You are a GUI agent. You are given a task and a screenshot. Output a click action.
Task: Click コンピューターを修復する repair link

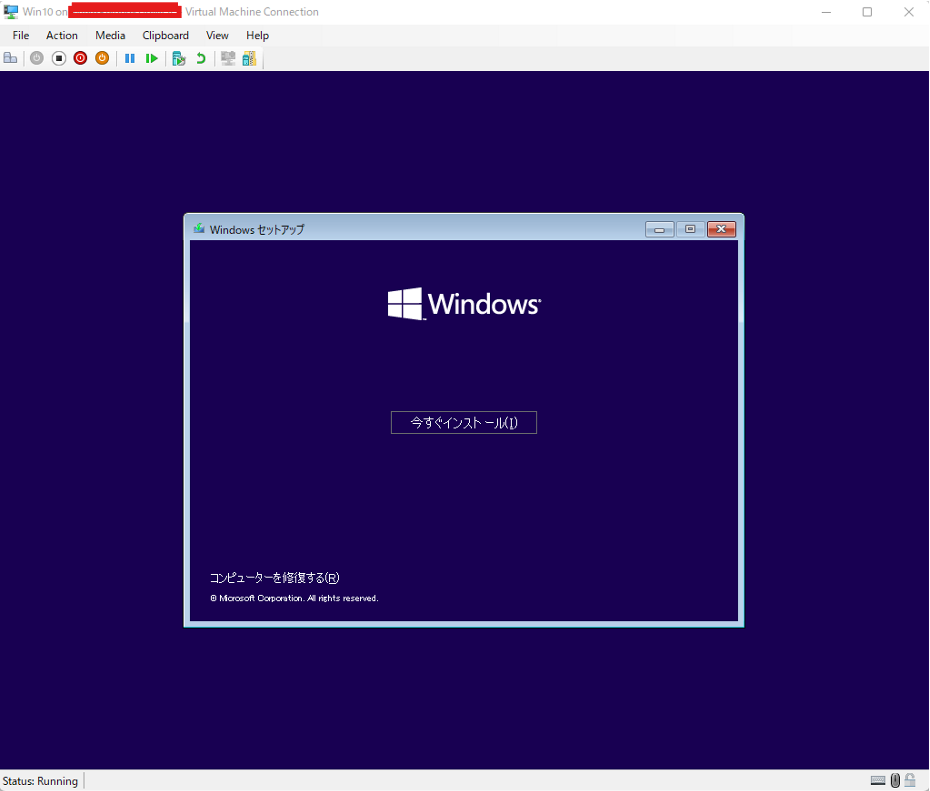(275, 578)
